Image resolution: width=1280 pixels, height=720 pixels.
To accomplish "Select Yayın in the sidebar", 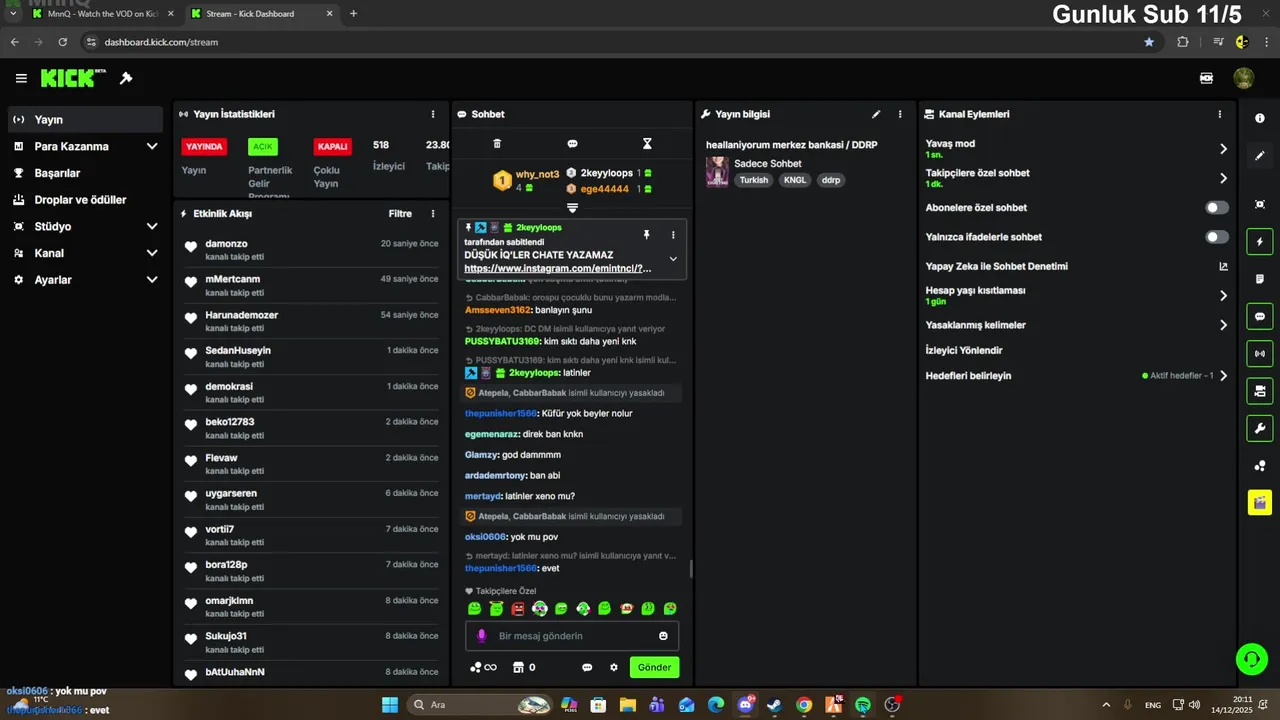I will 84,119.
